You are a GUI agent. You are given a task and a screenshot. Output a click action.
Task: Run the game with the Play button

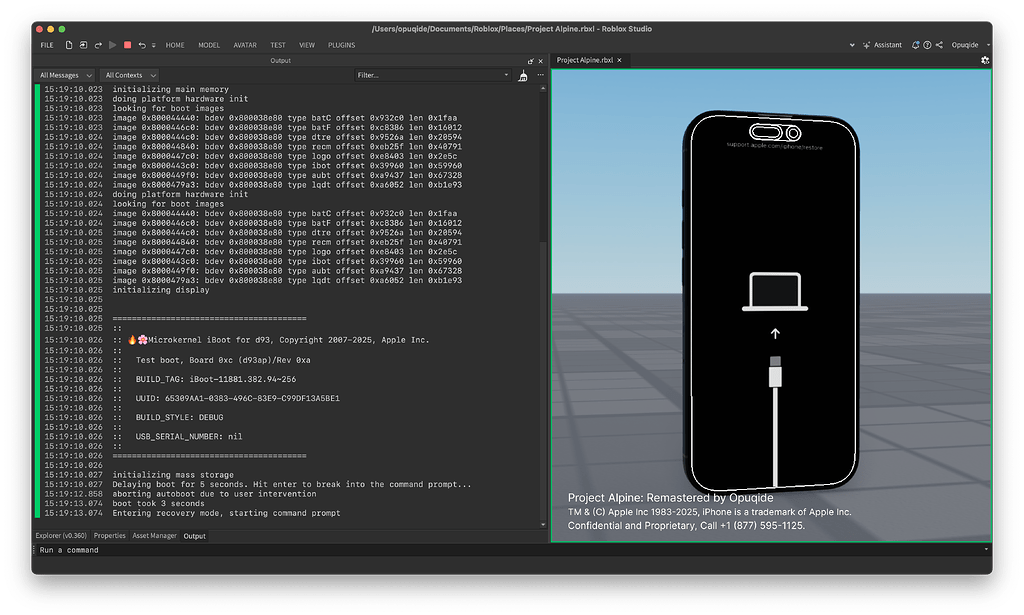pos(113,45)
